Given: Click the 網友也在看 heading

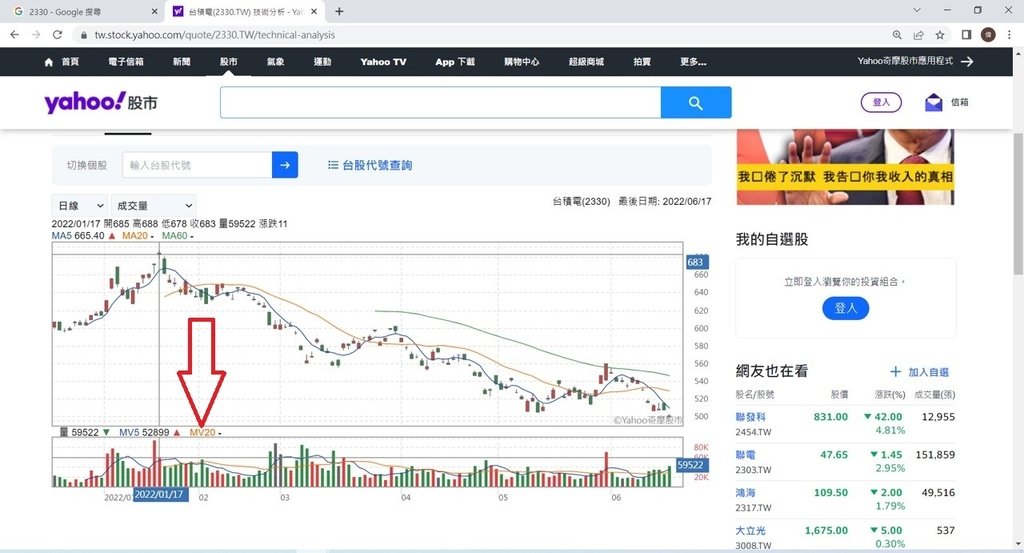Looking at the screenshot, I should [x=772, y=371].
